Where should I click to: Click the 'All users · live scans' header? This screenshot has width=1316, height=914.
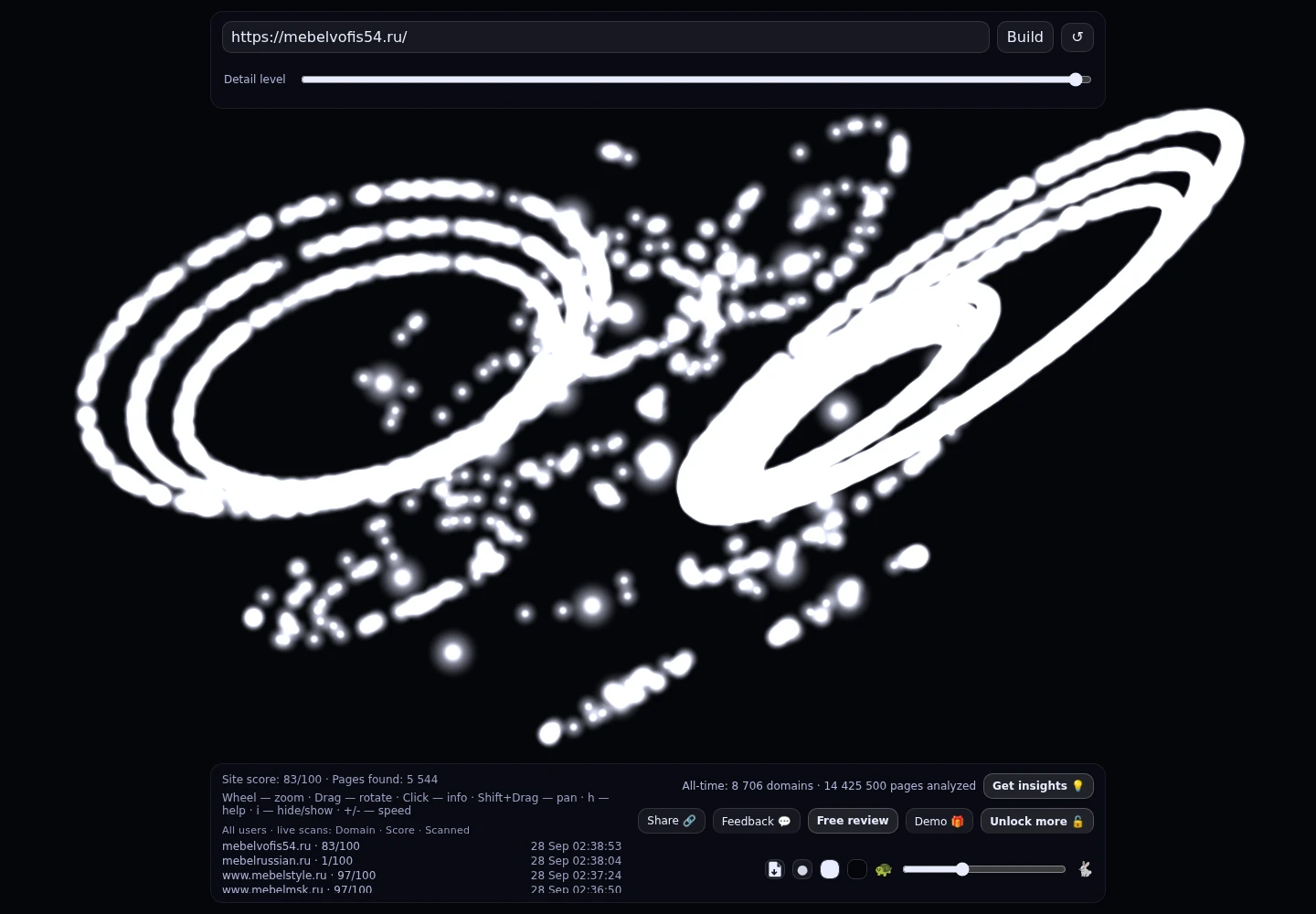tap(345, 830)
